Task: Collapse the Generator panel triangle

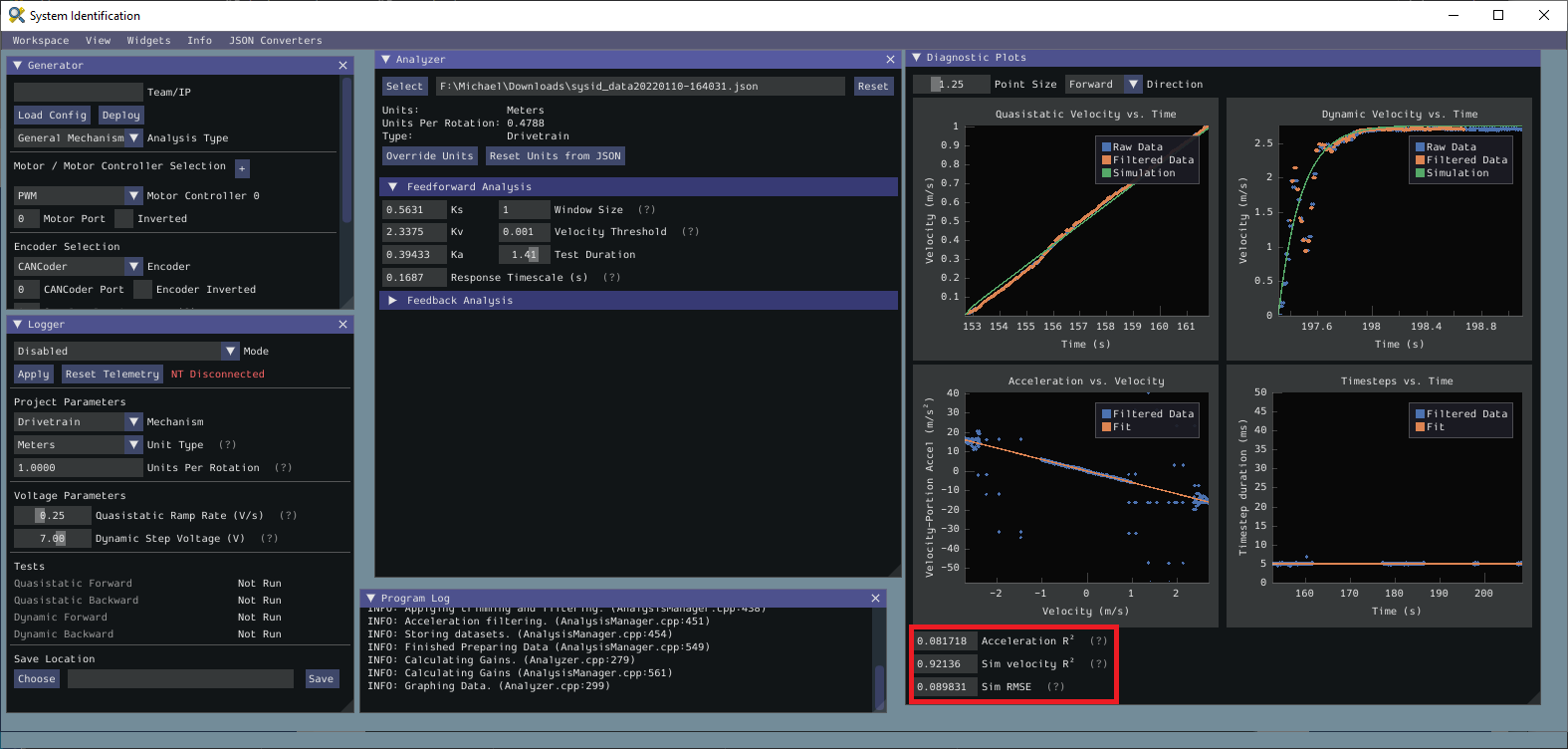Action: point(17,66)
